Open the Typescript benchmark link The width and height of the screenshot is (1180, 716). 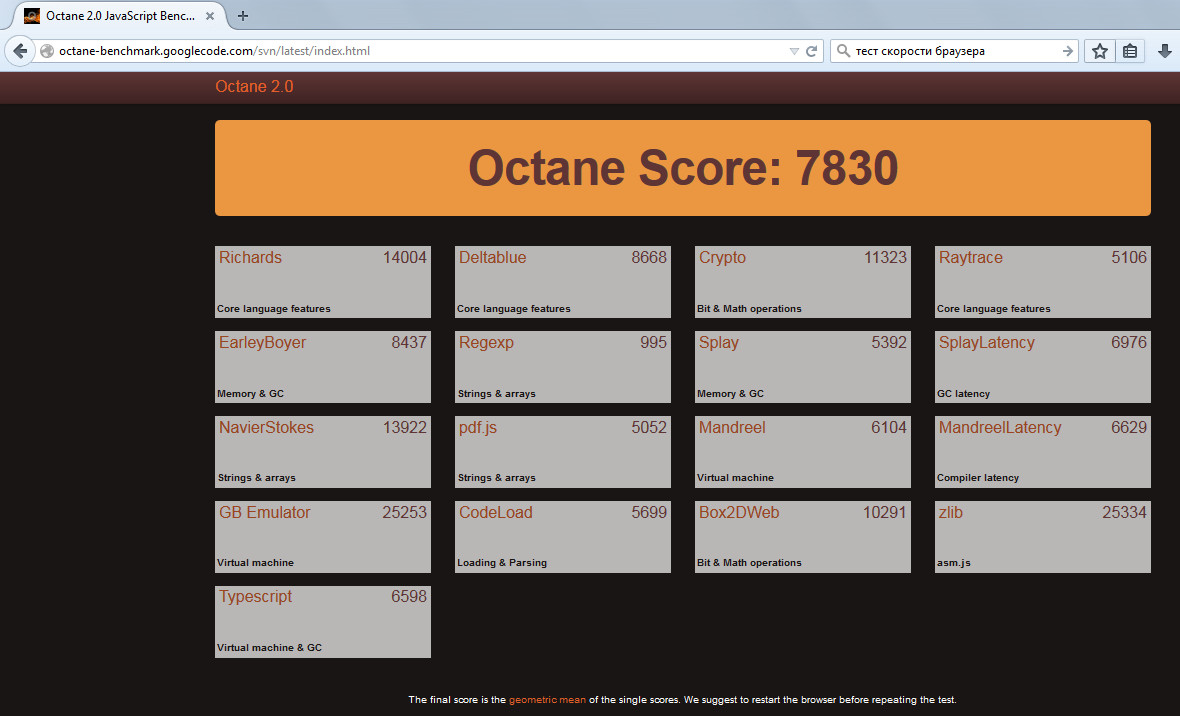pos(256,597)
